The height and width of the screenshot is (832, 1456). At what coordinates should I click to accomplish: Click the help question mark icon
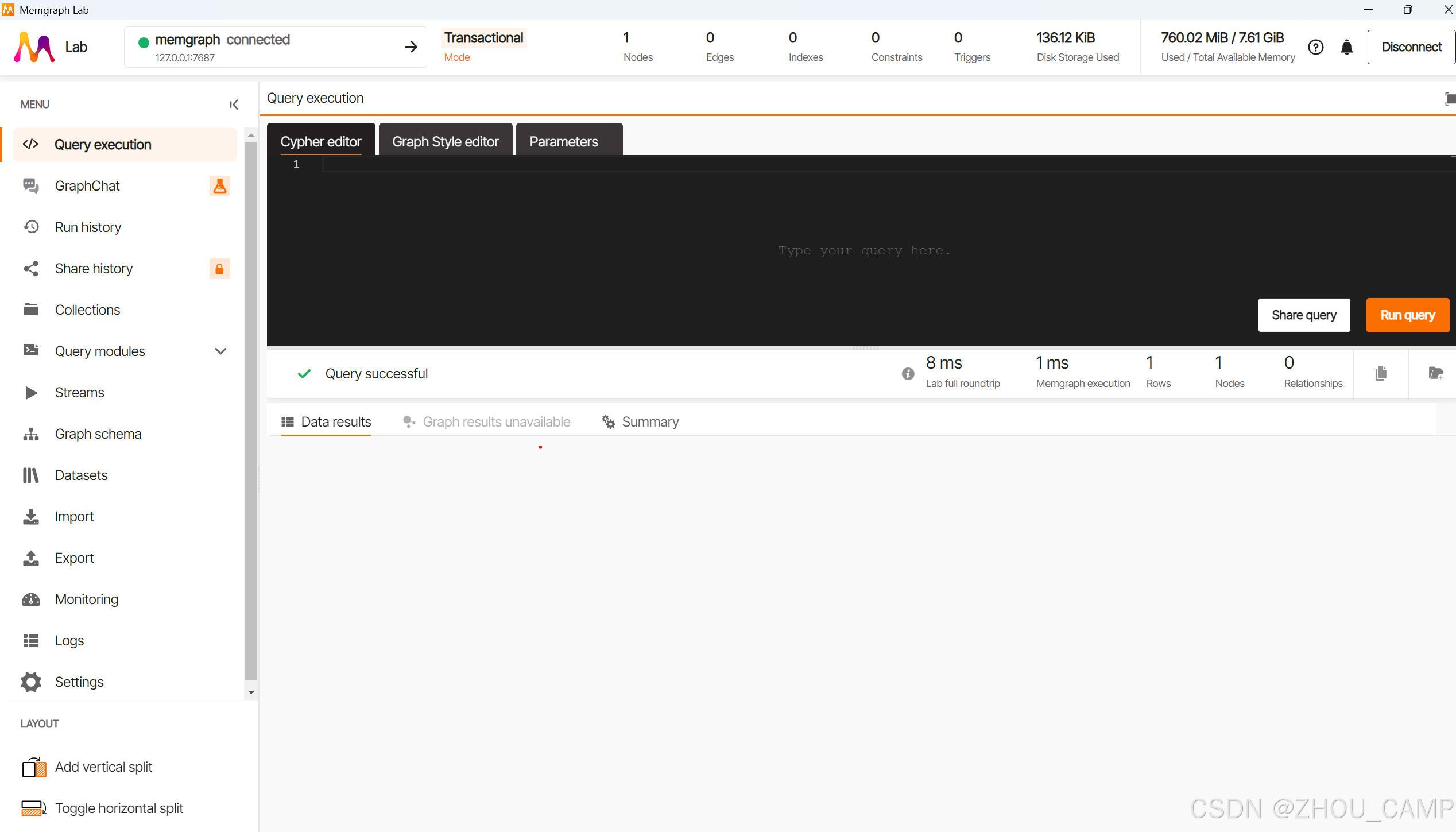(1315, 47)
